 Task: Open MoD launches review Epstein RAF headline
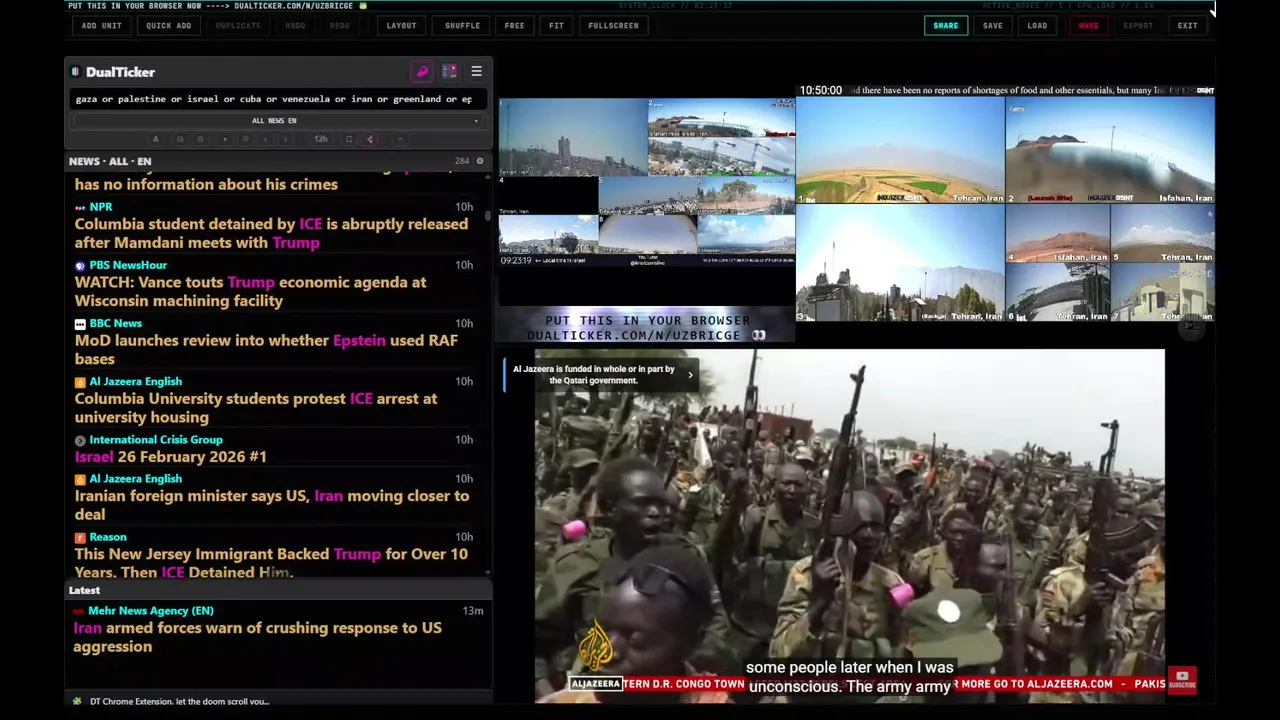point(266,349)
